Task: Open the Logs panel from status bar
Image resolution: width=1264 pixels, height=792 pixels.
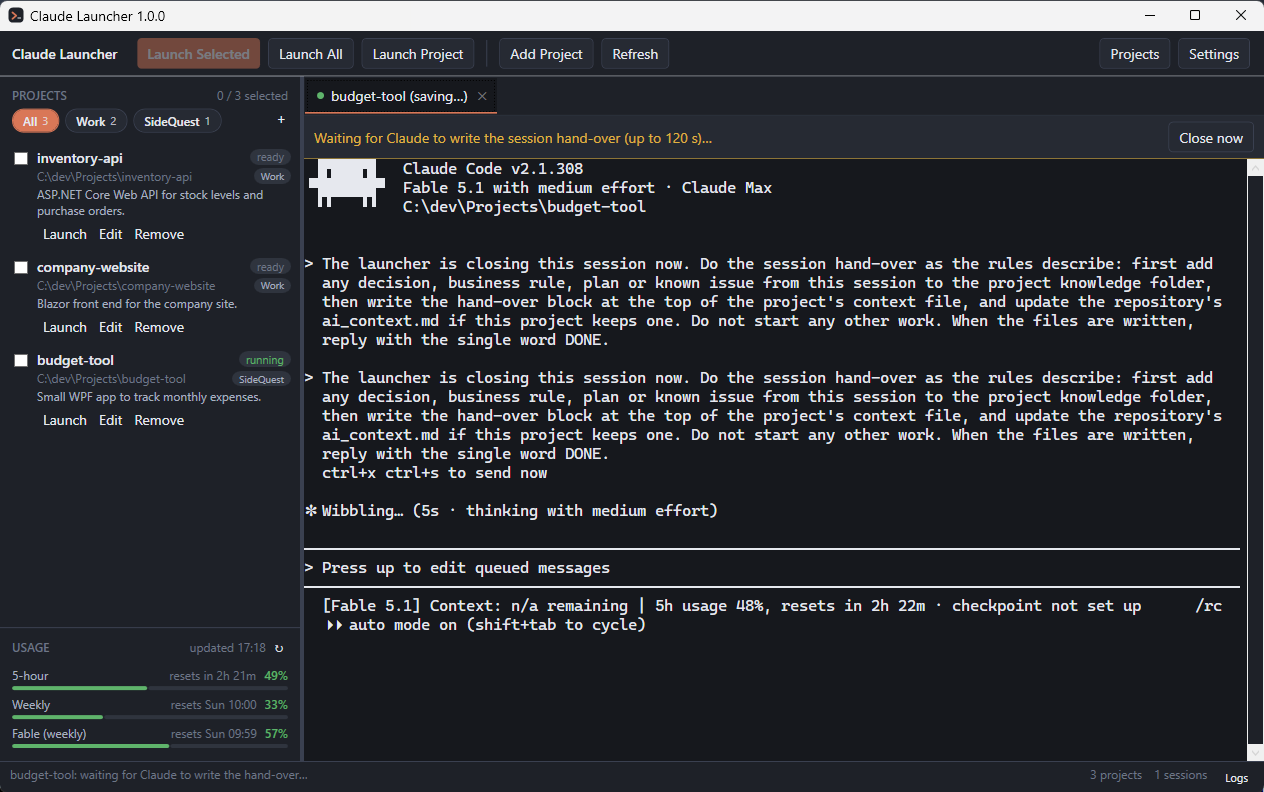Action: click(1236, 778)
